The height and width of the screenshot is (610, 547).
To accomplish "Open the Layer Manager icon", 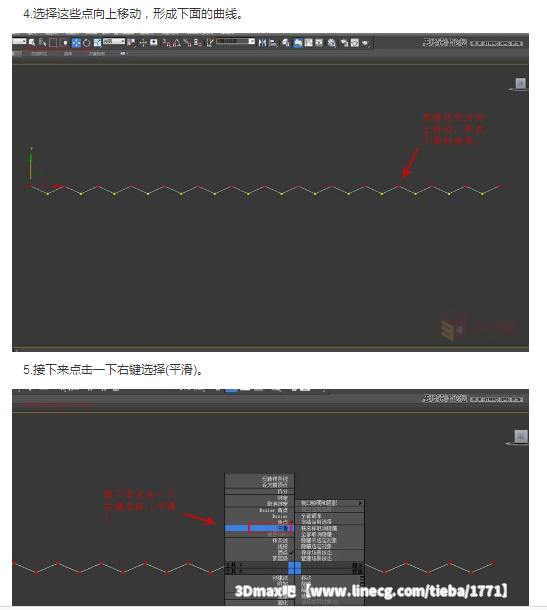I will pos(286,42).
